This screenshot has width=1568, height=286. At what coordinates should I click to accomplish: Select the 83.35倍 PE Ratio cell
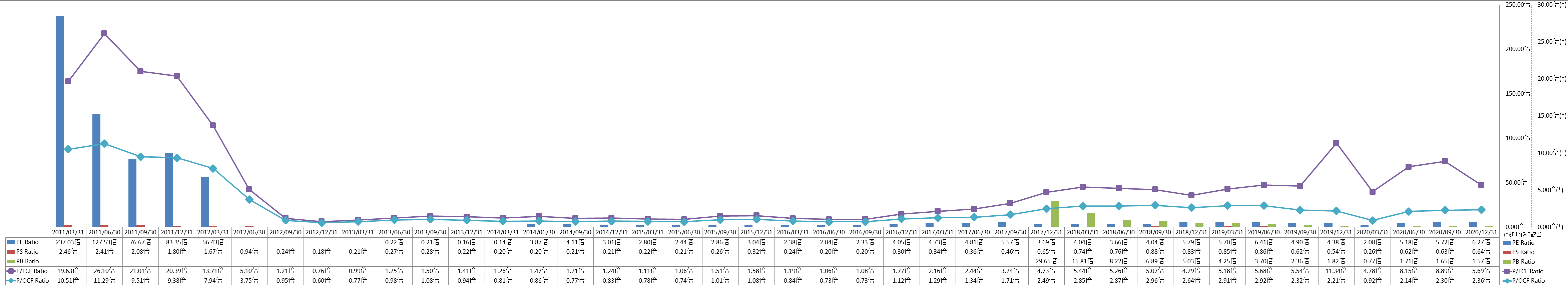pos(176,242)
